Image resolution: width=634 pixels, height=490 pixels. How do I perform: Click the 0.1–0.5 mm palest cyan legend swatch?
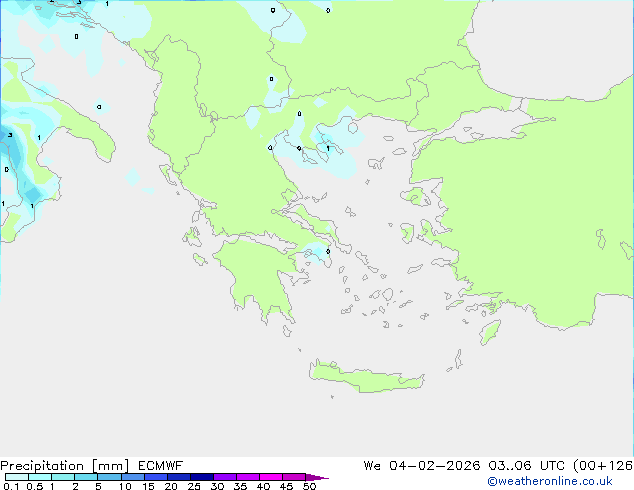pyautogui.click(x=17, y=477)
